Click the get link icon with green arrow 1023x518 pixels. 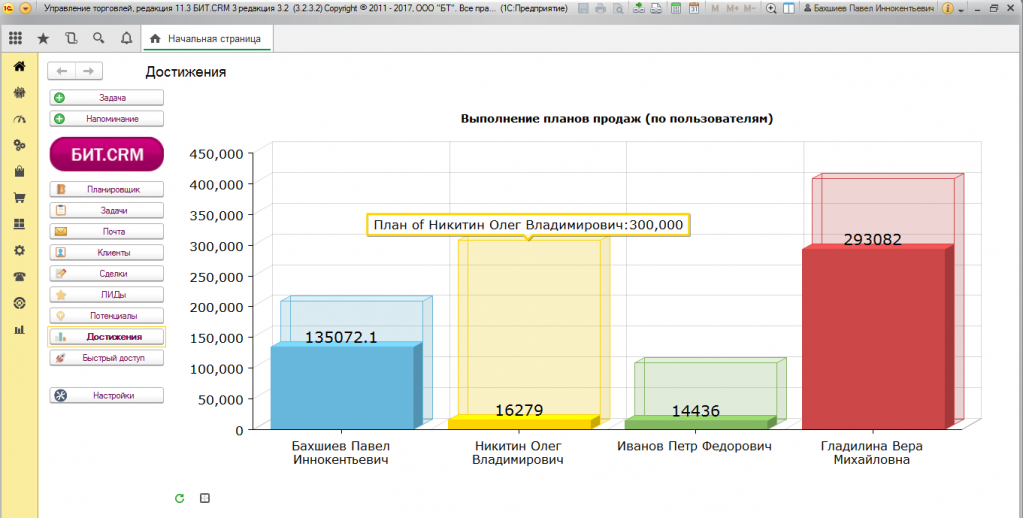point(639,8)
